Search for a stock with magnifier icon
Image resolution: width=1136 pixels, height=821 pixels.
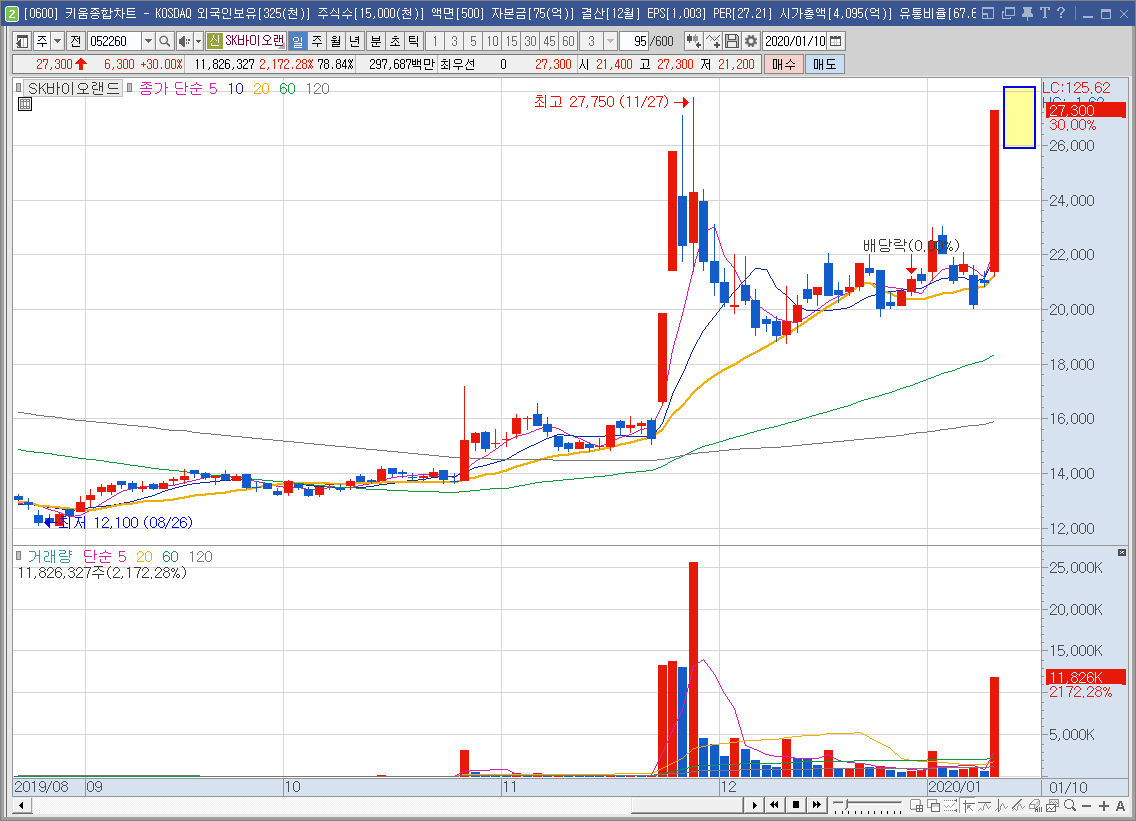pyautogui.click(x=165, y=41)
